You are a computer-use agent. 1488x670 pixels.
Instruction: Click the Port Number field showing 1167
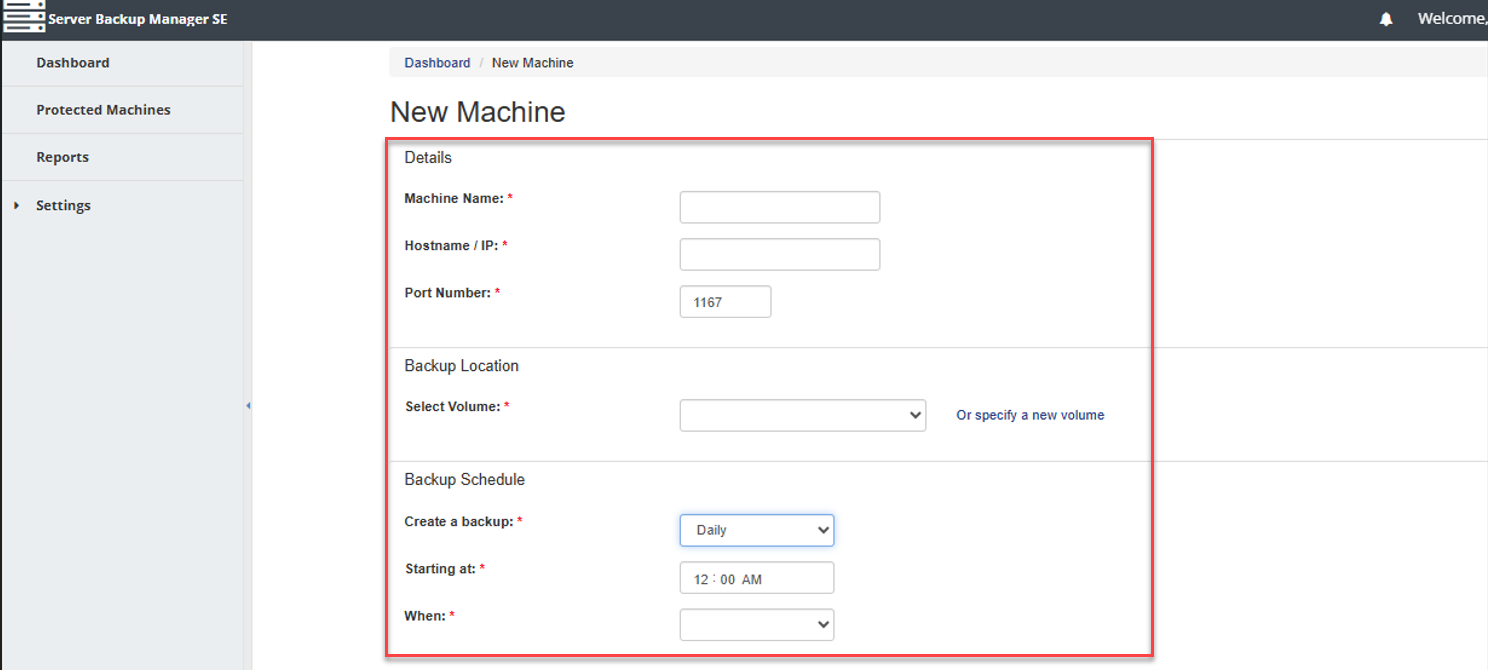pyautogui.click(x=725, y=302)
